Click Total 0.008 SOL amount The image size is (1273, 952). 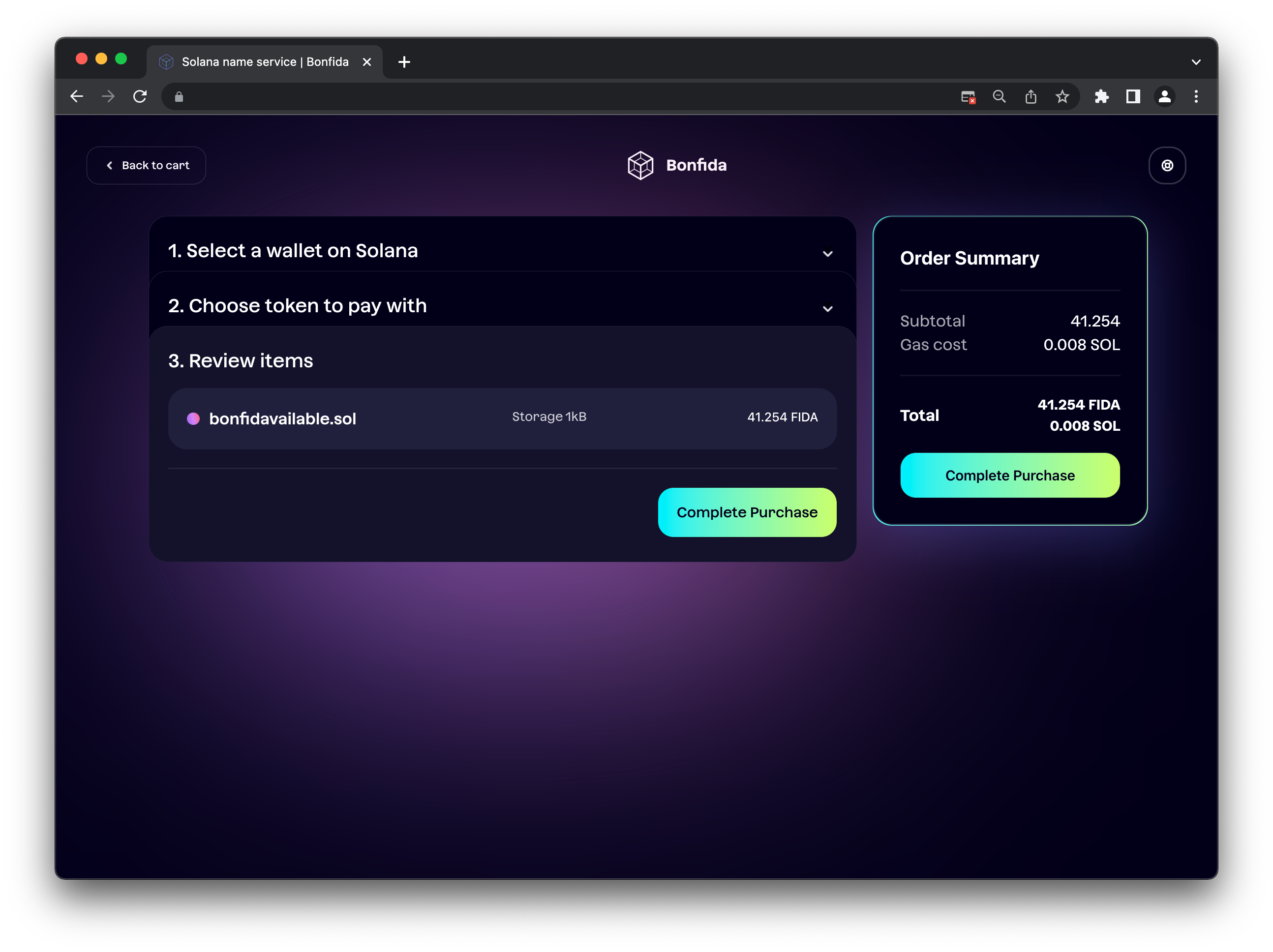pos(1085,426)
